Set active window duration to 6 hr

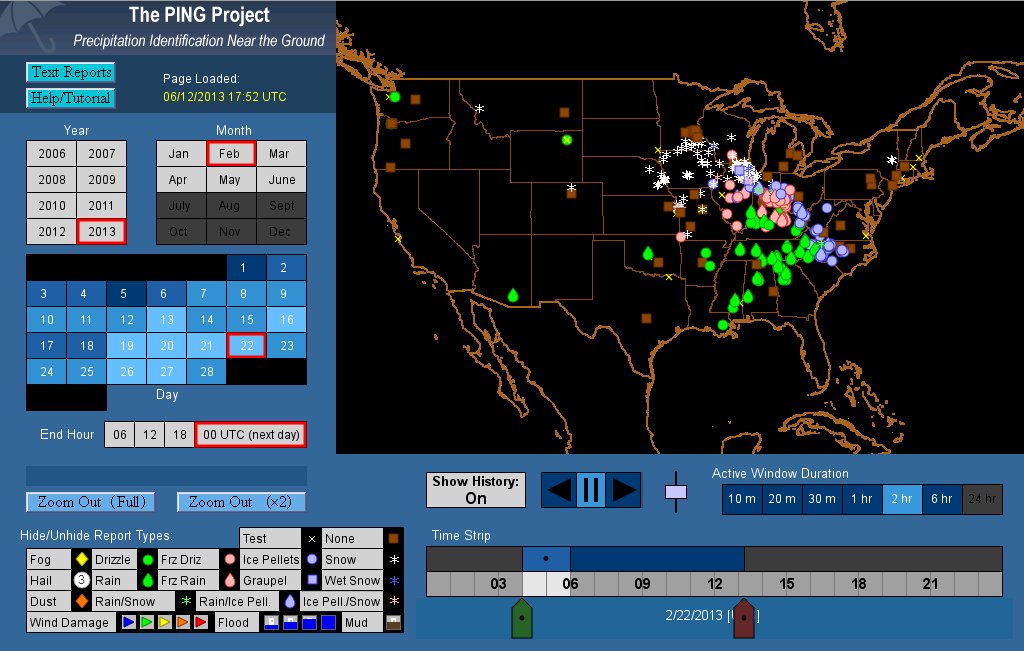click(x=941, y=499)
